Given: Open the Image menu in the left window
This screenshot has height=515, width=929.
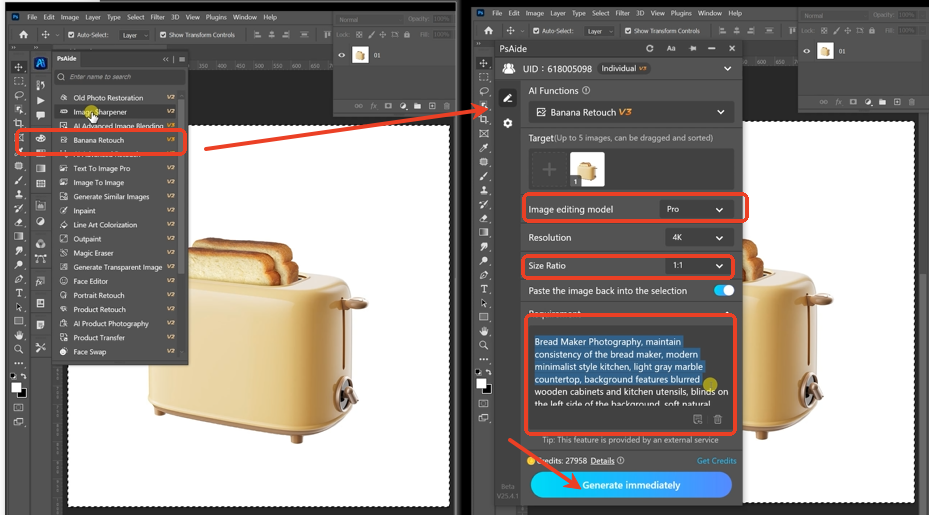Looking at the screenshot, I should 69,17.
